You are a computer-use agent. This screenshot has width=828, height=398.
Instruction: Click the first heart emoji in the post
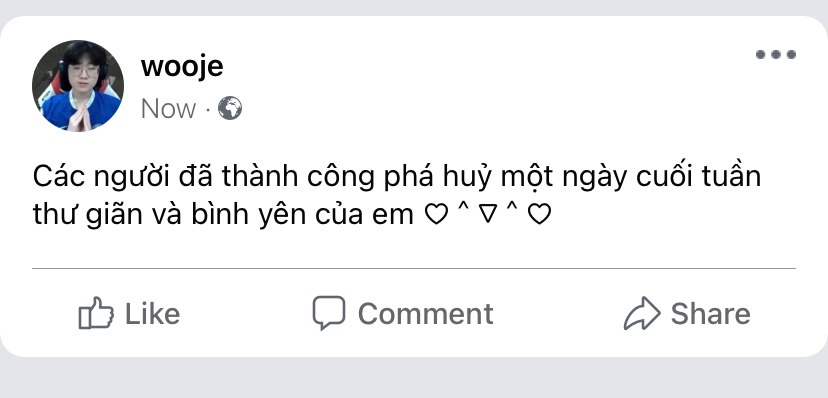[436, 215]
